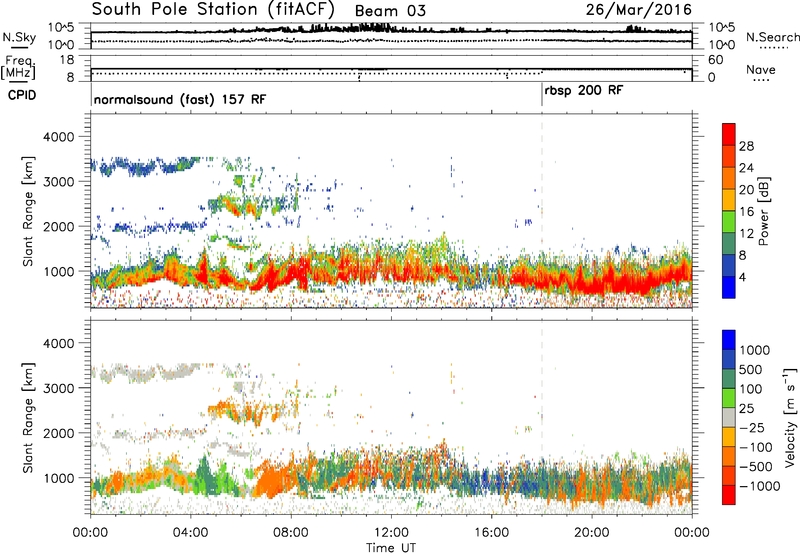
Task: Click the 'Nave' legend label
Action: click(x=761, y=69)
